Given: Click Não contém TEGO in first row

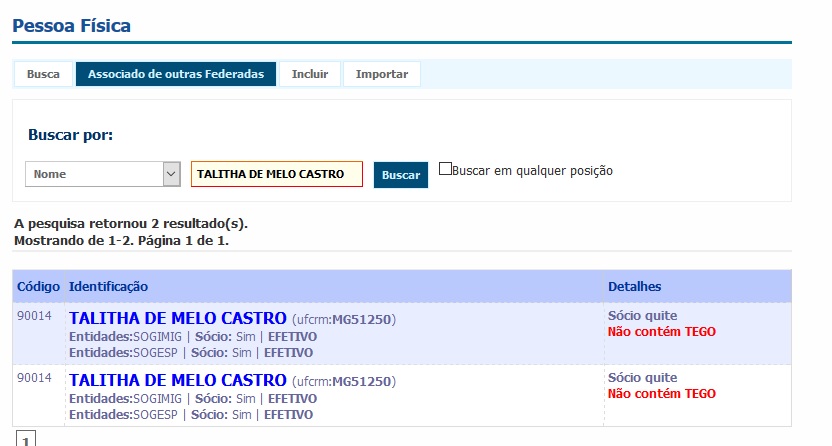Looking at the screenshot, I should tap(662, 332).
